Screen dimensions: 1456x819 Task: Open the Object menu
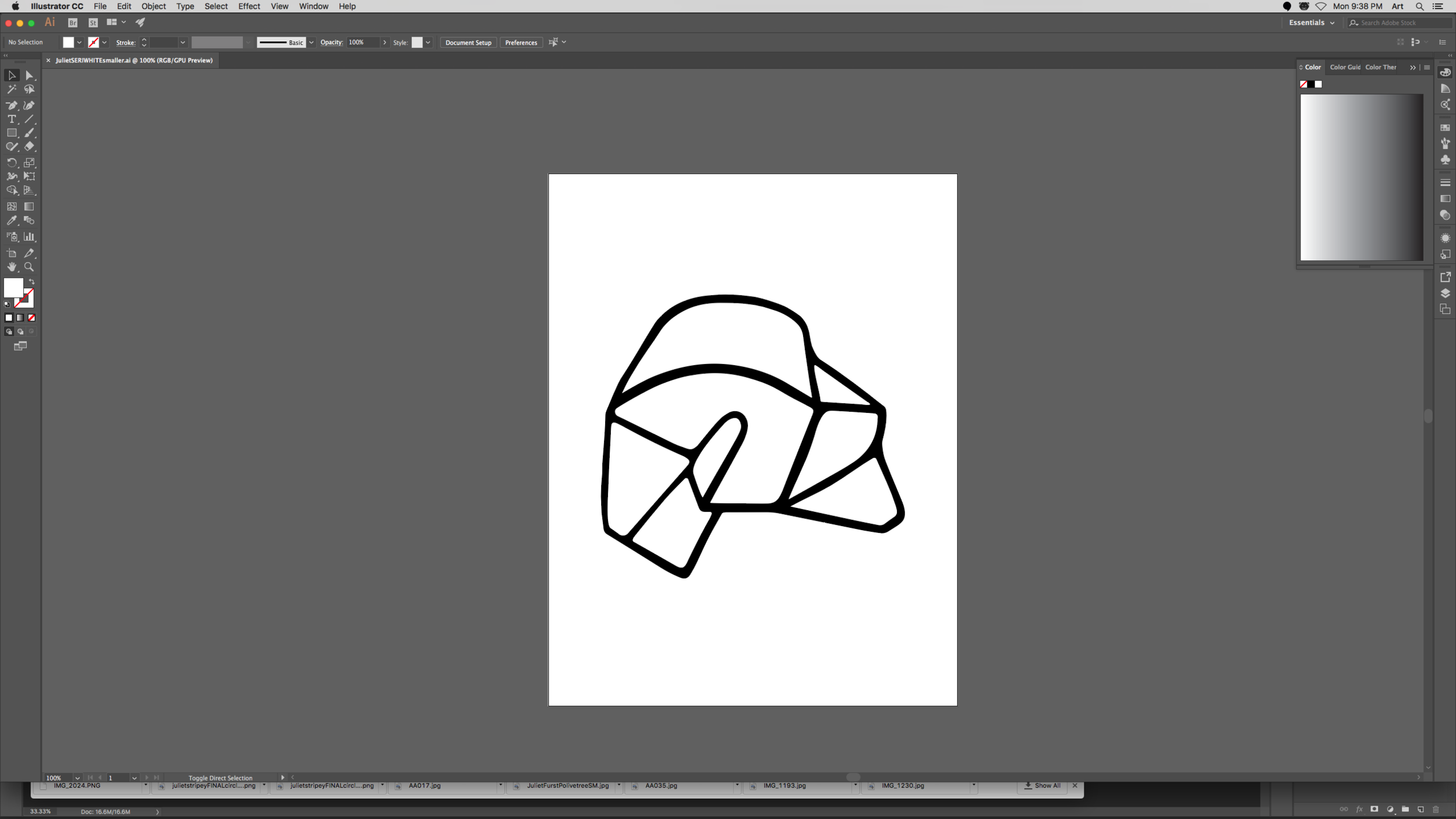154,6
